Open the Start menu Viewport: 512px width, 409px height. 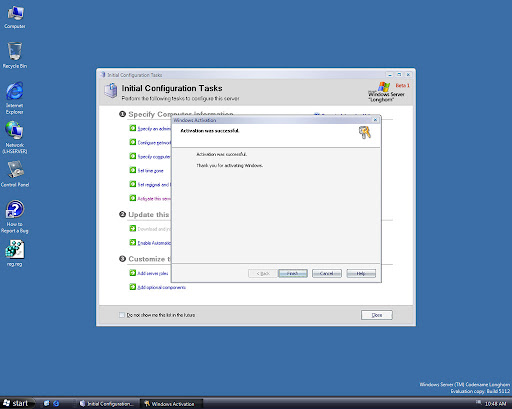point(17,403)
